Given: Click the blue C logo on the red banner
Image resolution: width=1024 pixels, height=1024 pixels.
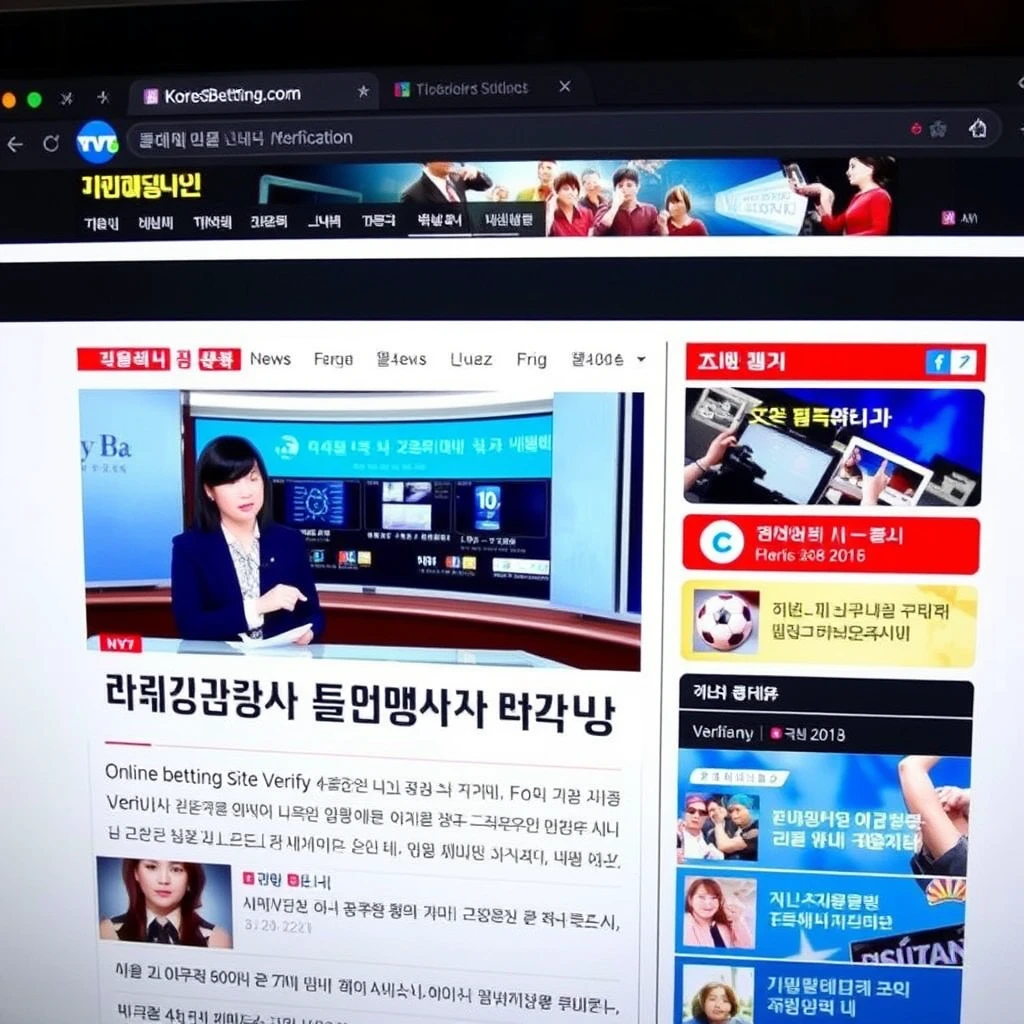Looking at the screenshot, I should 721,543.
